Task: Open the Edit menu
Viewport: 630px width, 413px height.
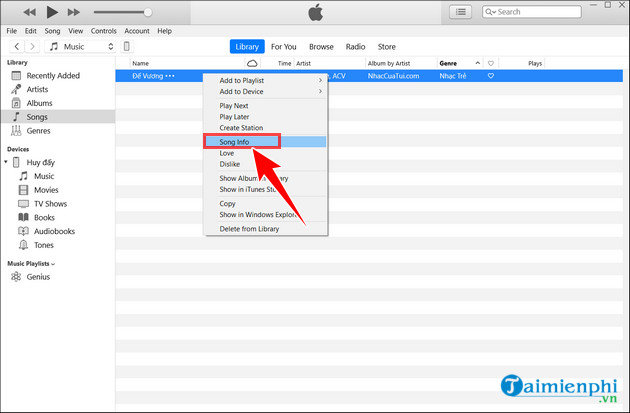Action: [31, 31]
